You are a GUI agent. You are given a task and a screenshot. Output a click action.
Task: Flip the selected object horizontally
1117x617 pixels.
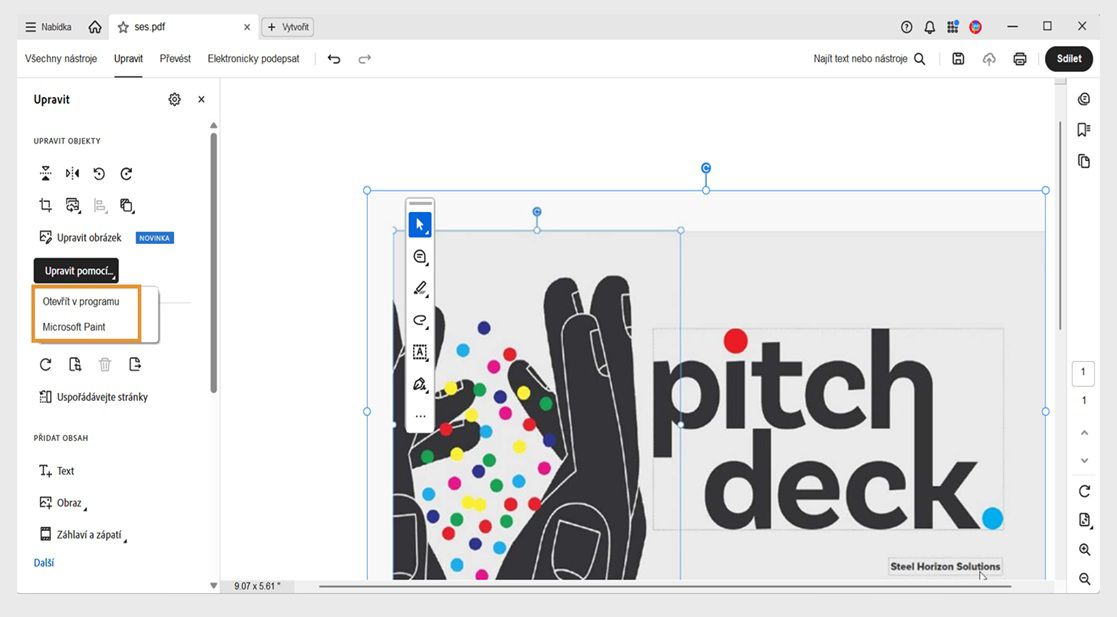click(x=72, y=173)
